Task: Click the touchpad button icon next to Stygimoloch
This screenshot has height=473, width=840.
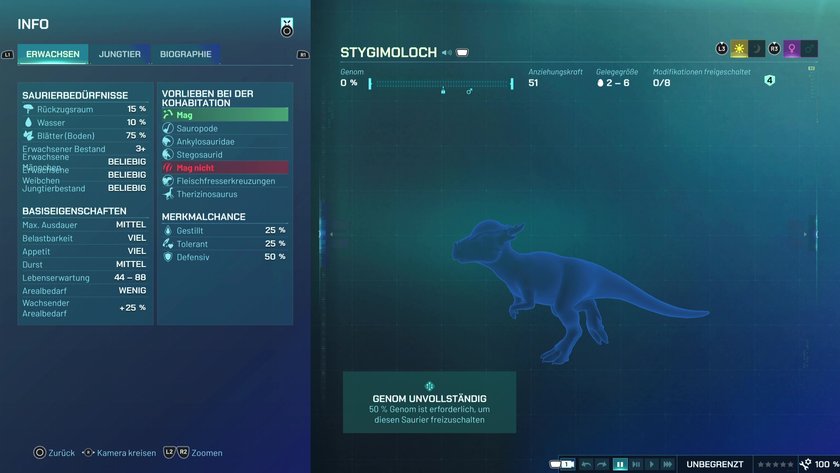Action: coord(462,52)
